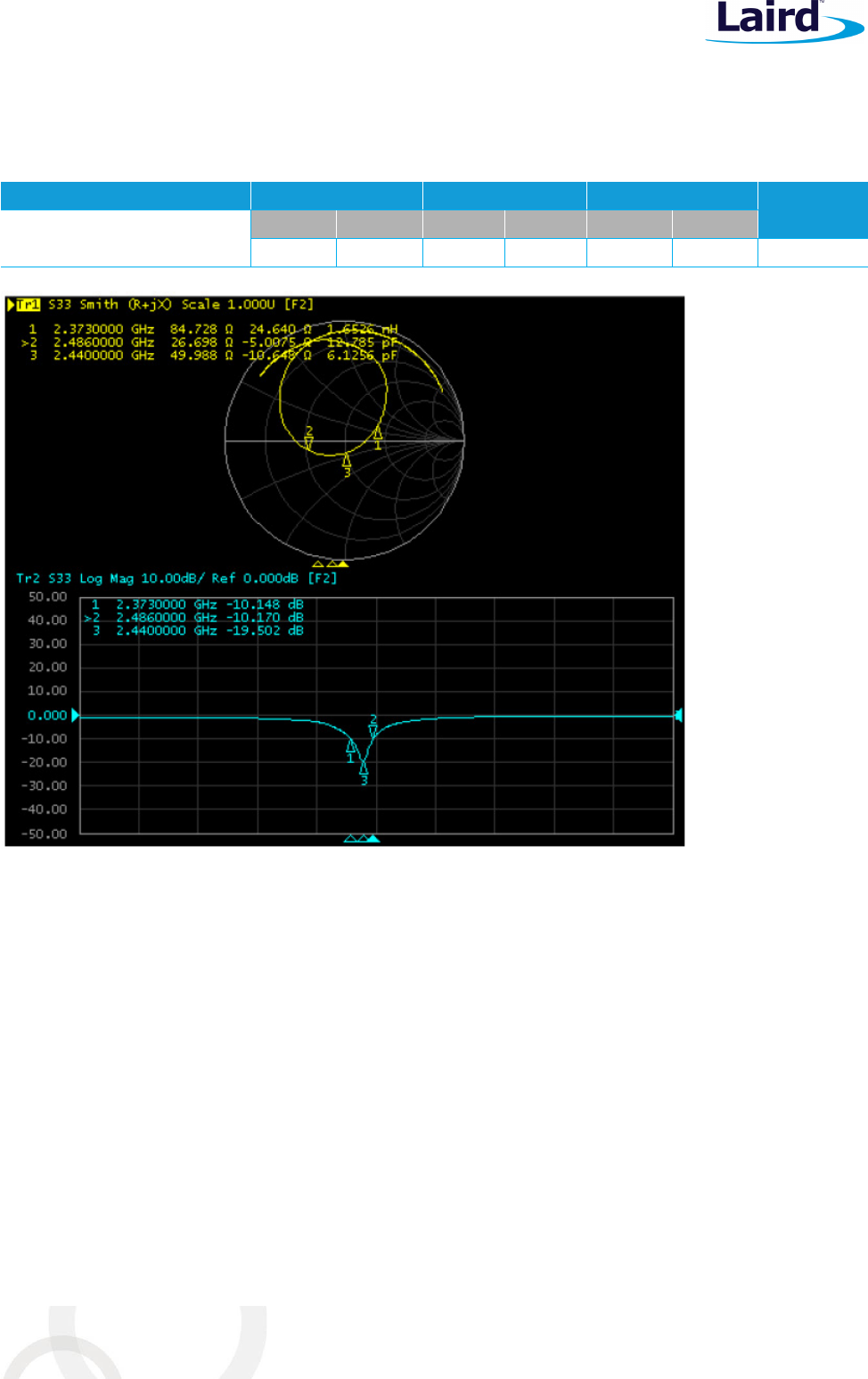Click the 6.1256 pF marker value

click(362, 355)
